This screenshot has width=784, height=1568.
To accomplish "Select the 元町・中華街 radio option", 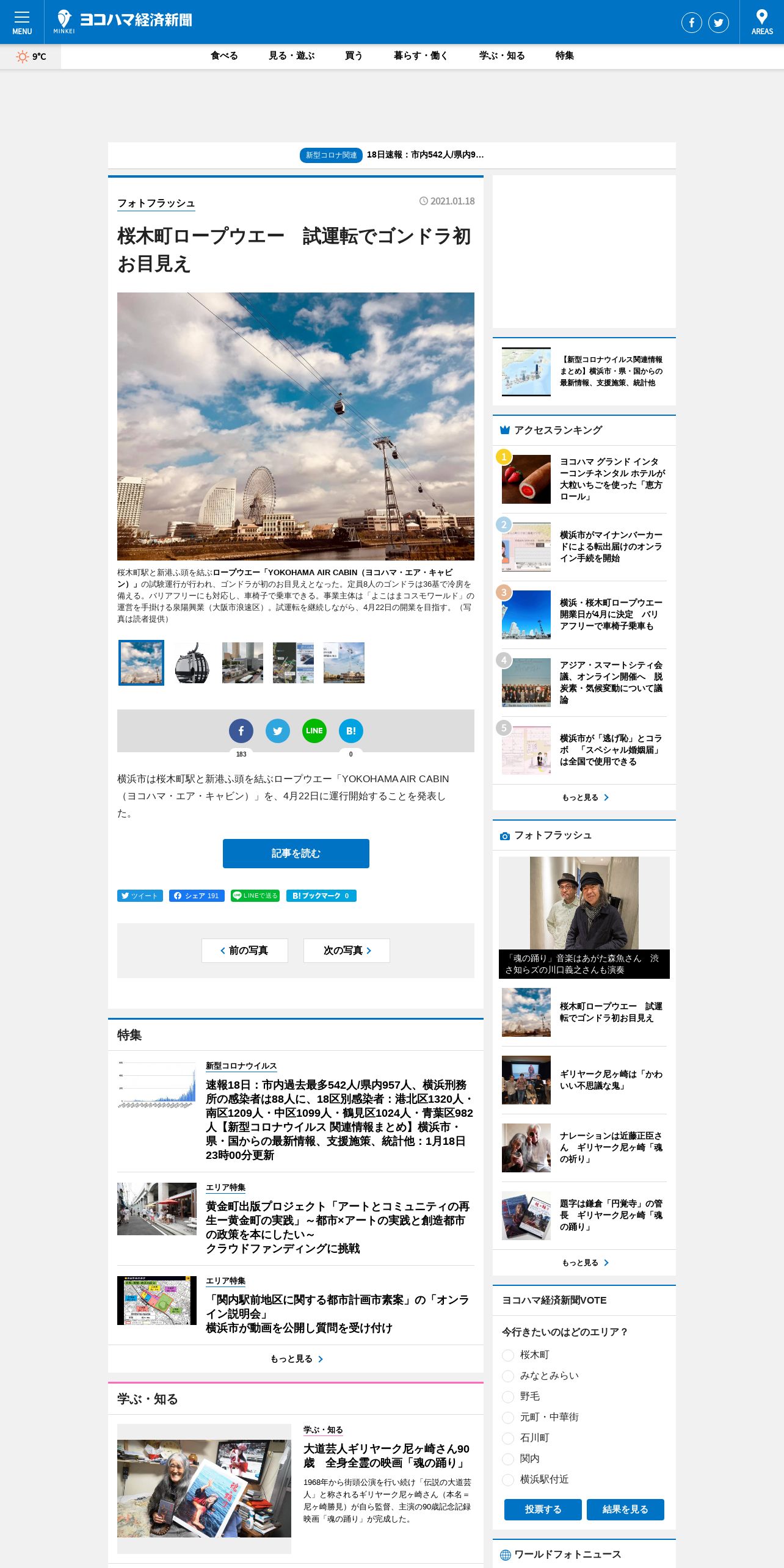I will [507, 1418].
